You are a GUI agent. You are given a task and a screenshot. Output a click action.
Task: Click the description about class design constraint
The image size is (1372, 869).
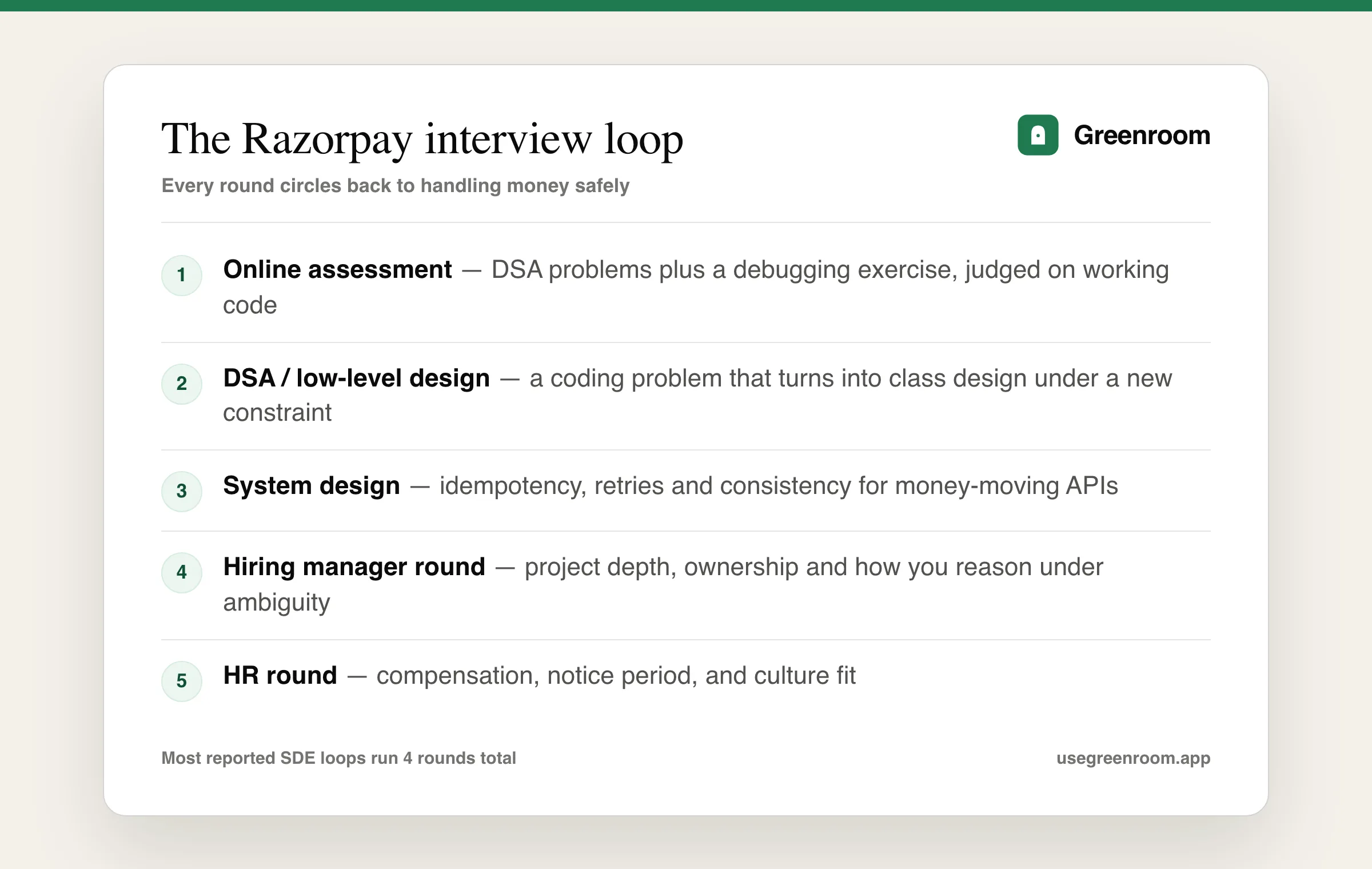(x=697, y=395)
